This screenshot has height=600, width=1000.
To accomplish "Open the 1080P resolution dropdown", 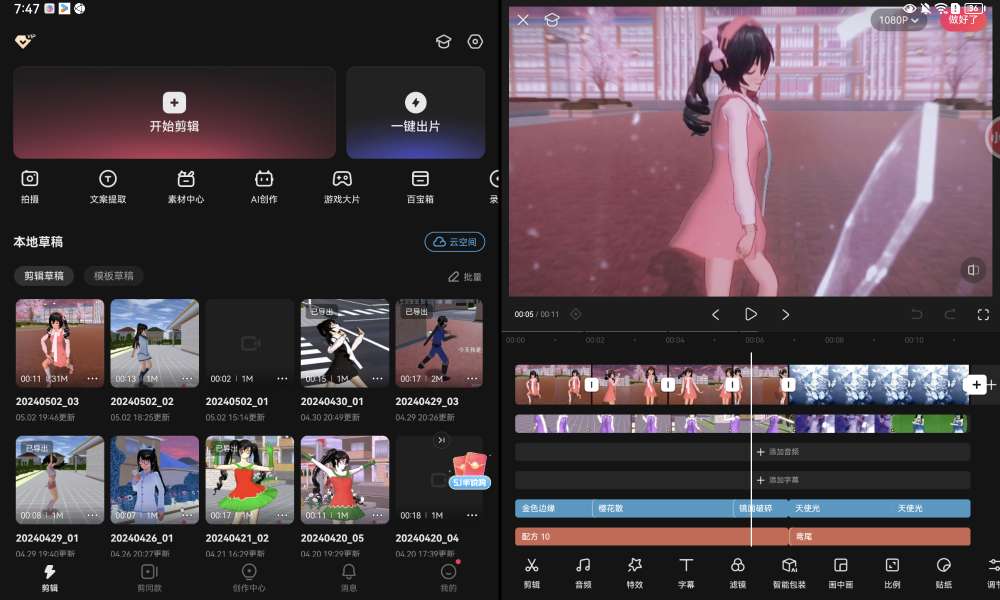I will pyautogui.click(x=898, y=20).
